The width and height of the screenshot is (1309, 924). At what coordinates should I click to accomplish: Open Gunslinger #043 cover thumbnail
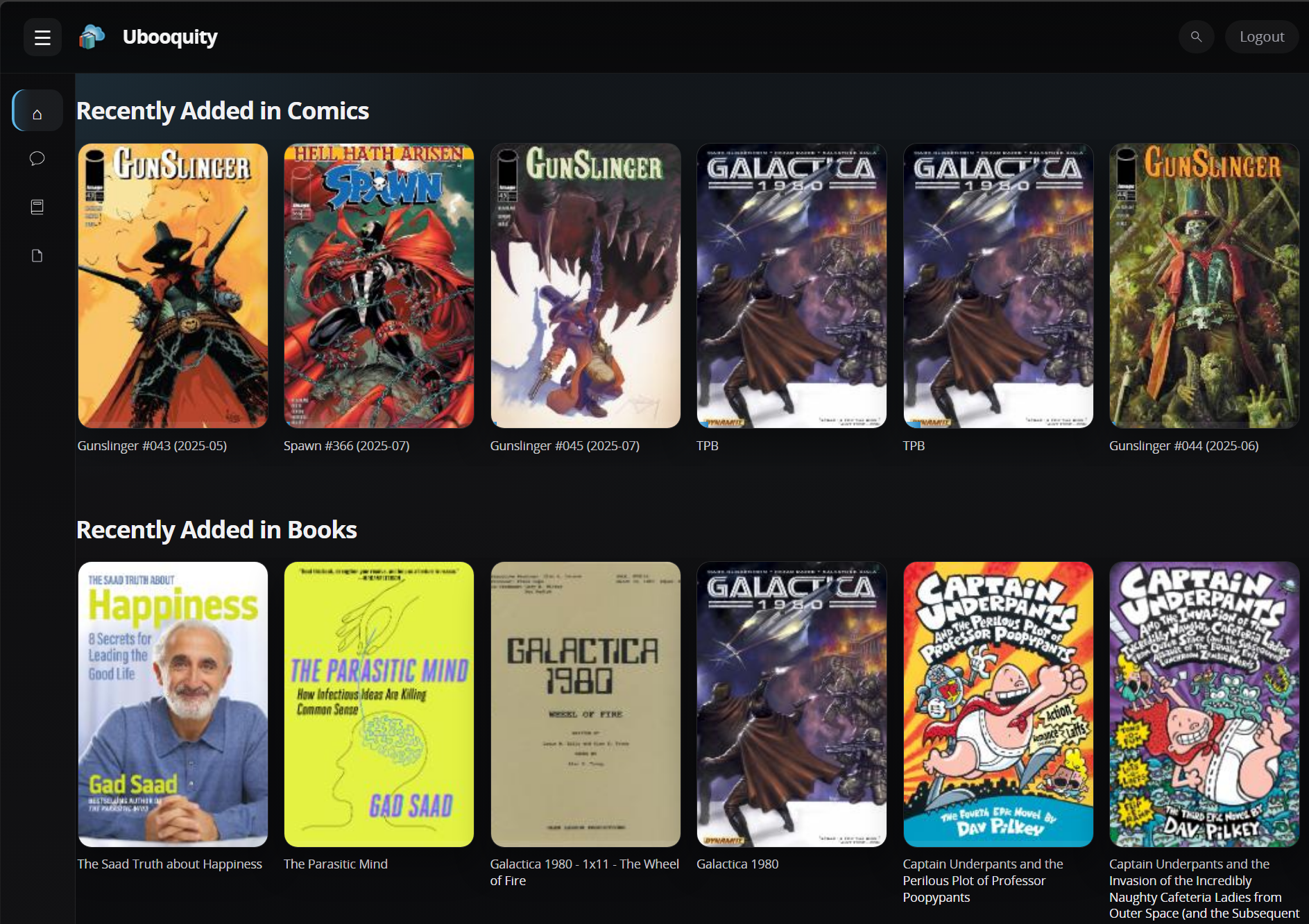(173, 286)
